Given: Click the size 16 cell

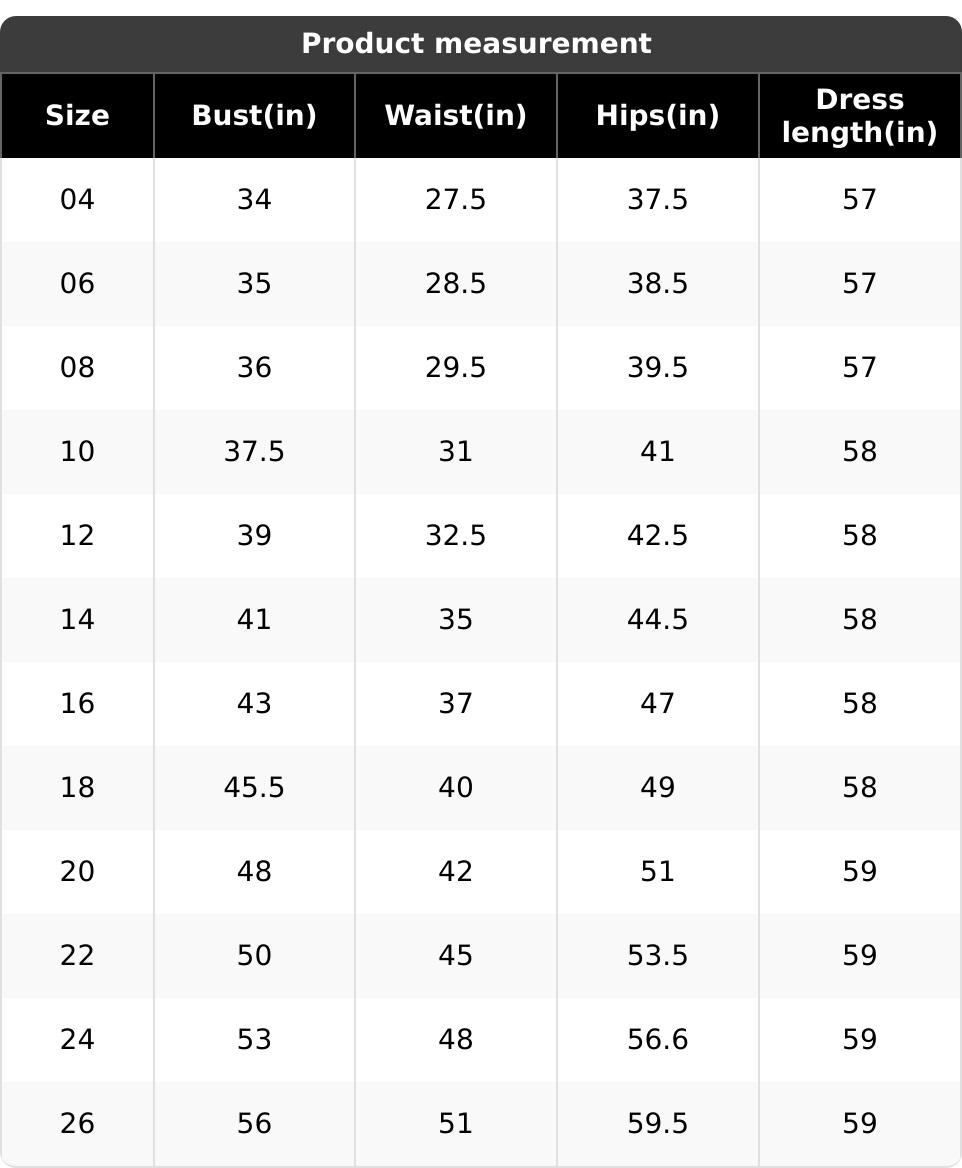Looking at the screenshot, I should [77, 704].
